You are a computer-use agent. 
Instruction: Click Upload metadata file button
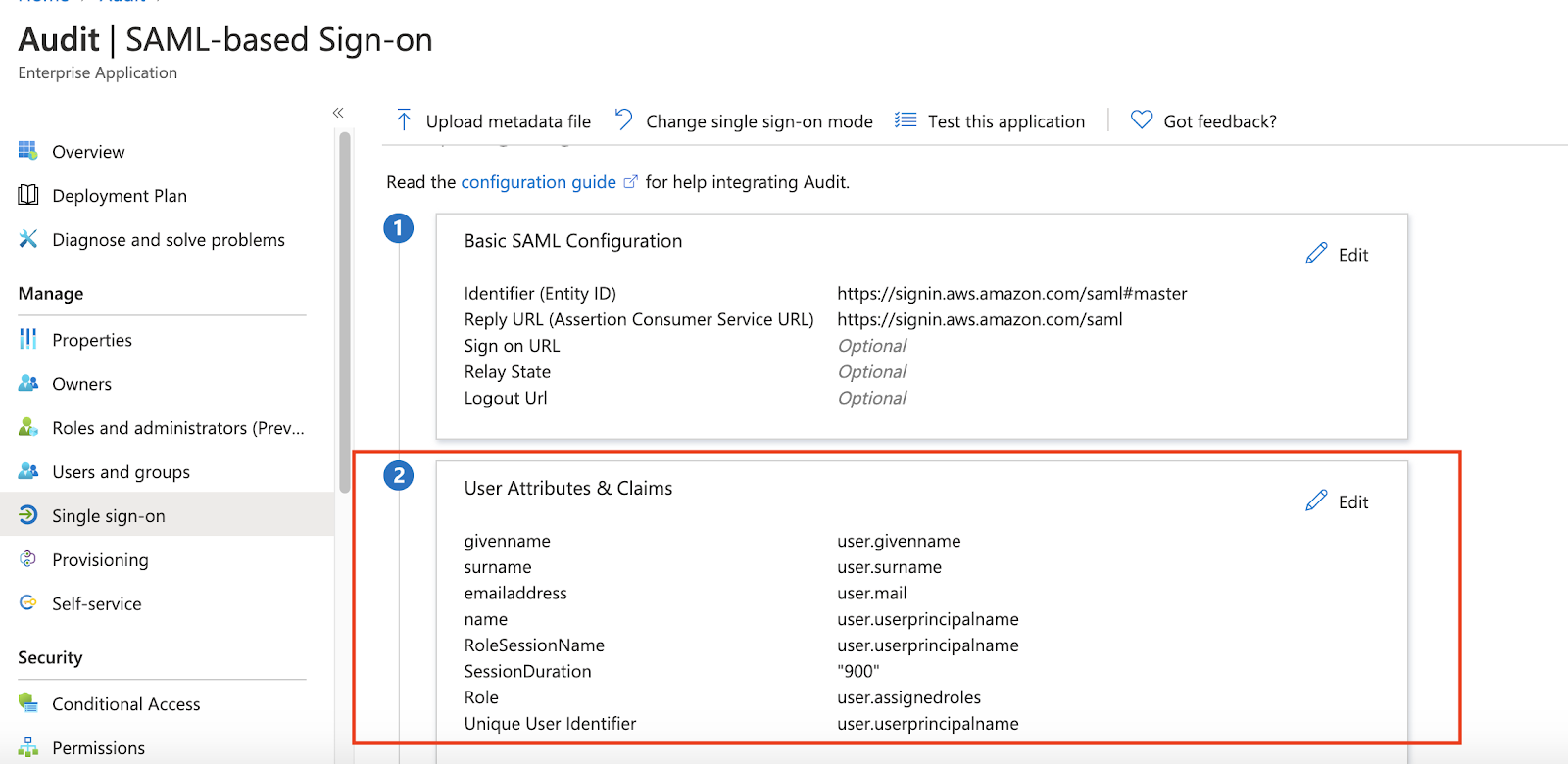pos(493,121)
